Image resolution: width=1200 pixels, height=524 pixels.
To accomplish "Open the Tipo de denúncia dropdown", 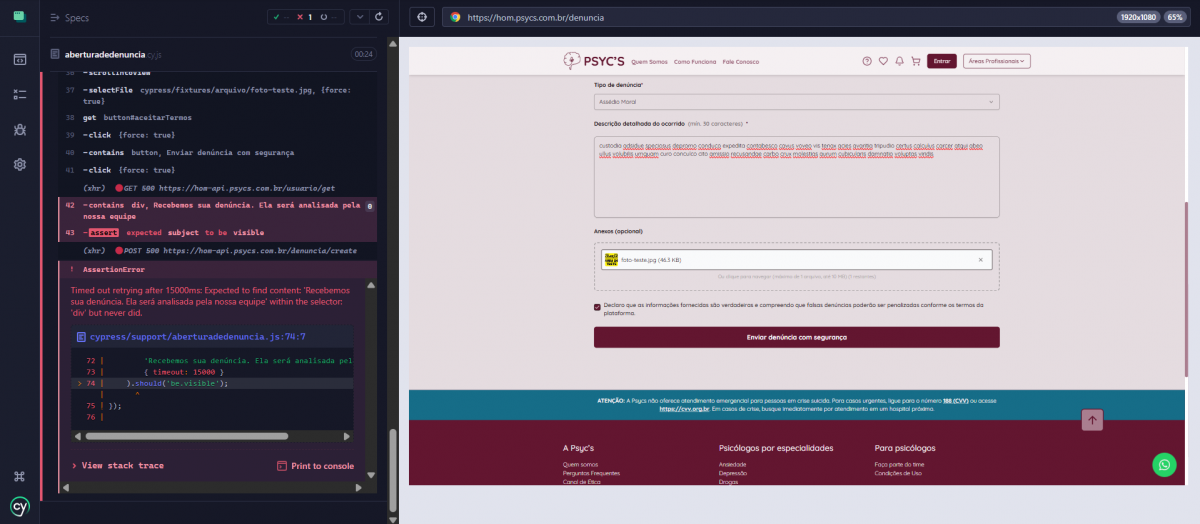I will (796, 102).
